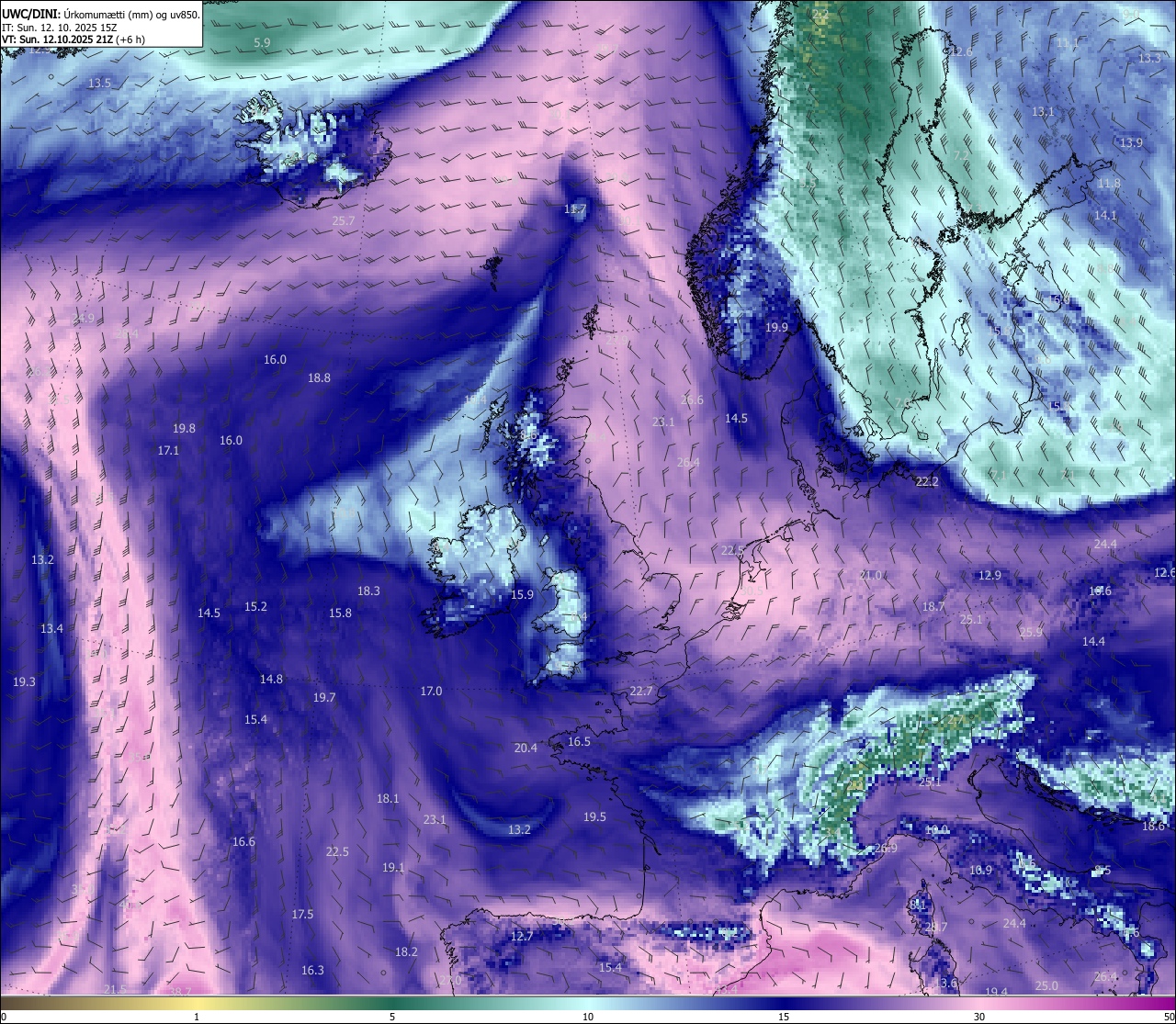Click the 13.1 value in the upper right
Screen dimensions: 1176x1024
click(x=1043, y=111)
